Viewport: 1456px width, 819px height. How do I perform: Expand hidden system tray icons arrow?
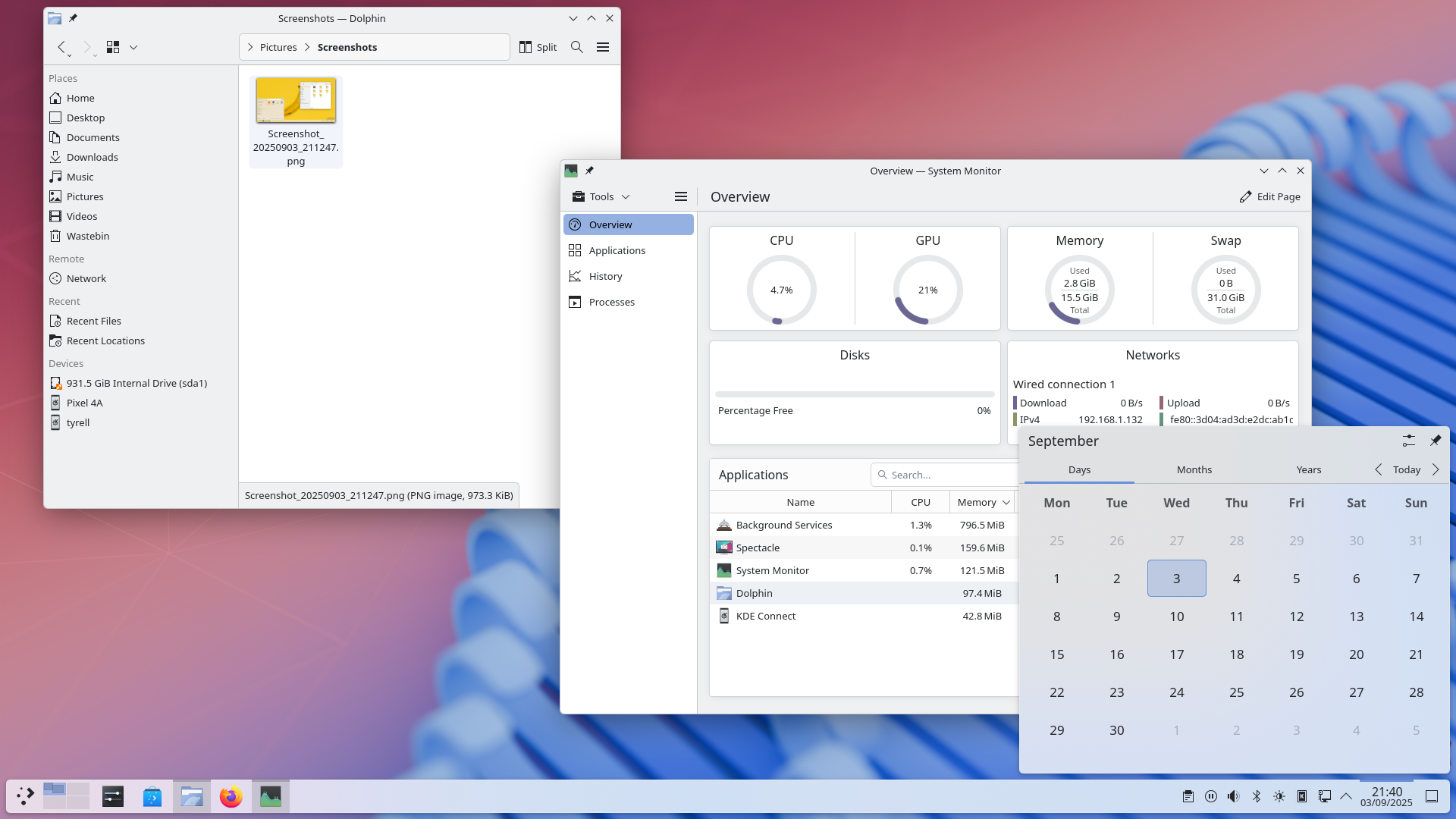[1346, 796]
